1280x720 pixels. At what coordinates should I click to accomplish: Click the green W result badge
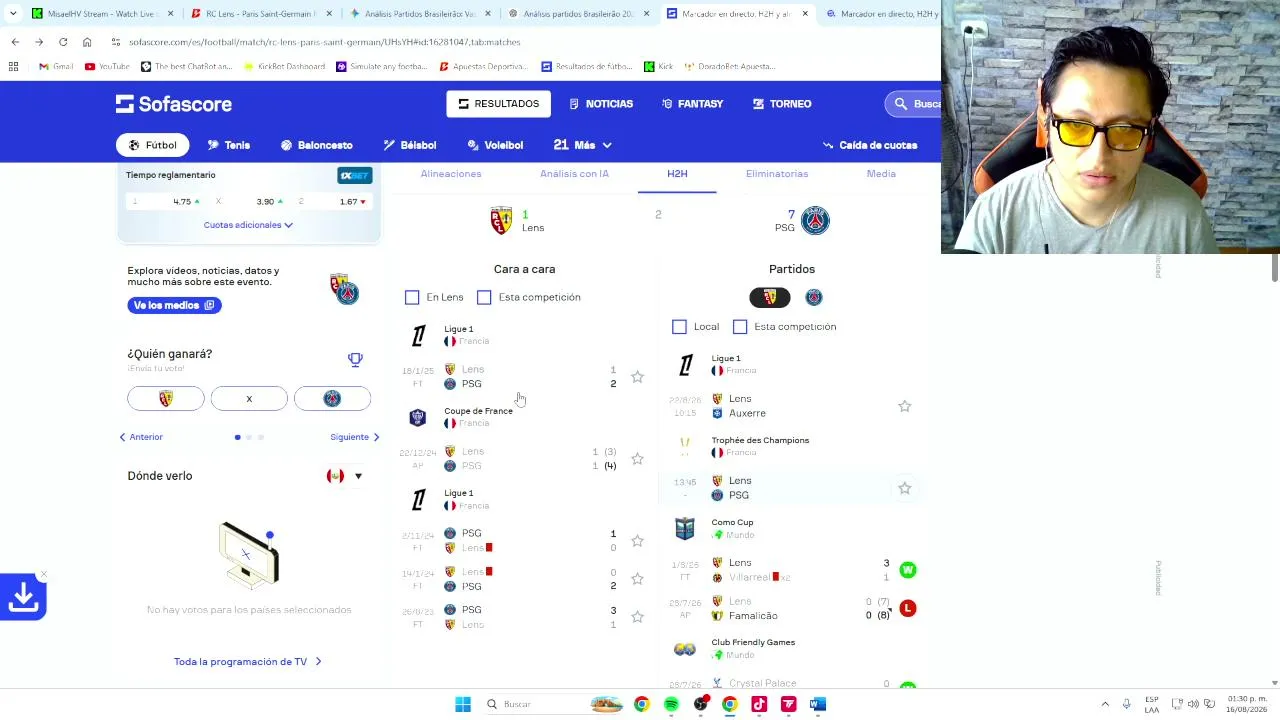(907, 570)
